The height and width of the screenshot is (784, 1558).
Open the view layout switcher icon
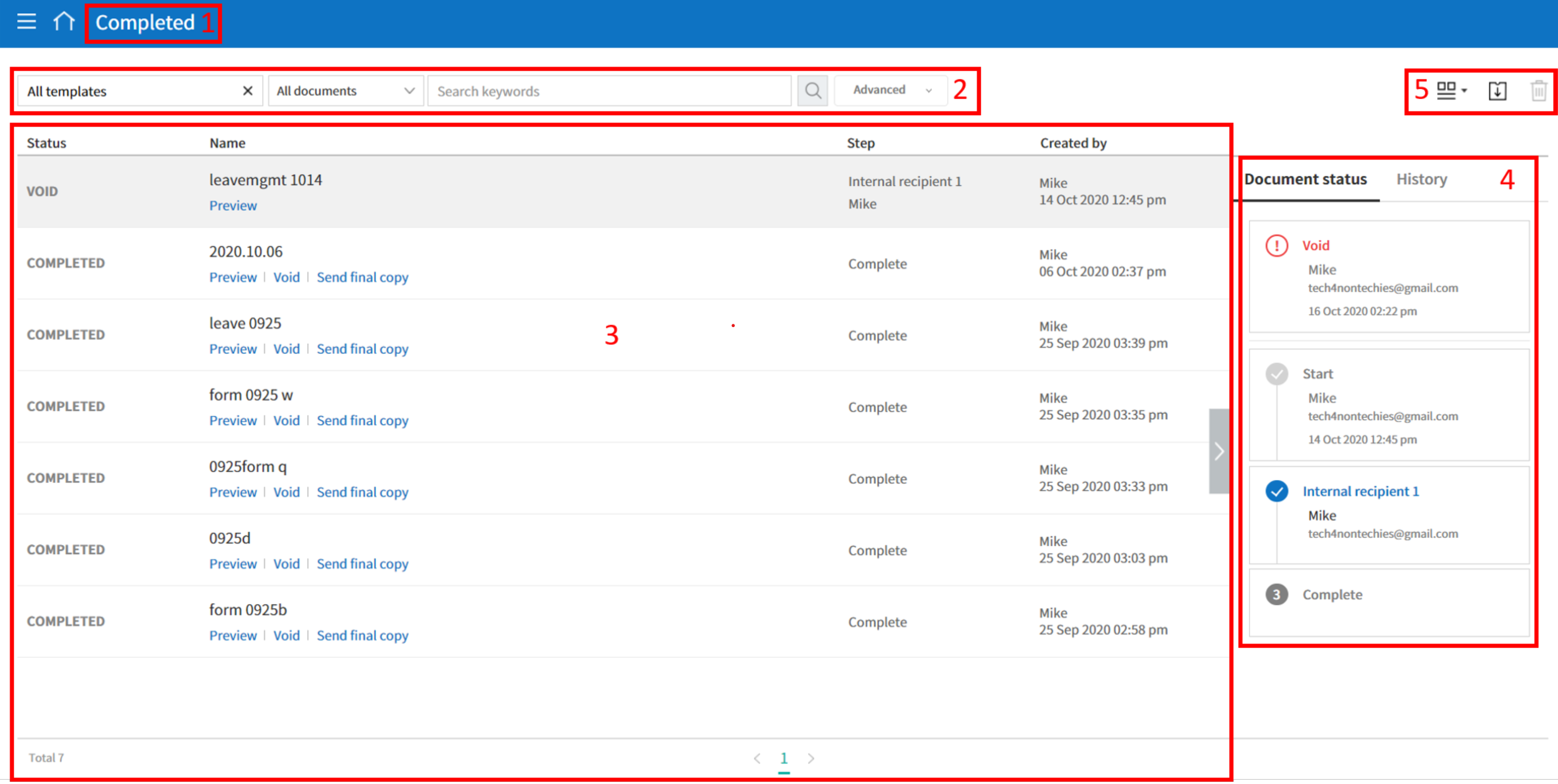tap(1451, 90)
